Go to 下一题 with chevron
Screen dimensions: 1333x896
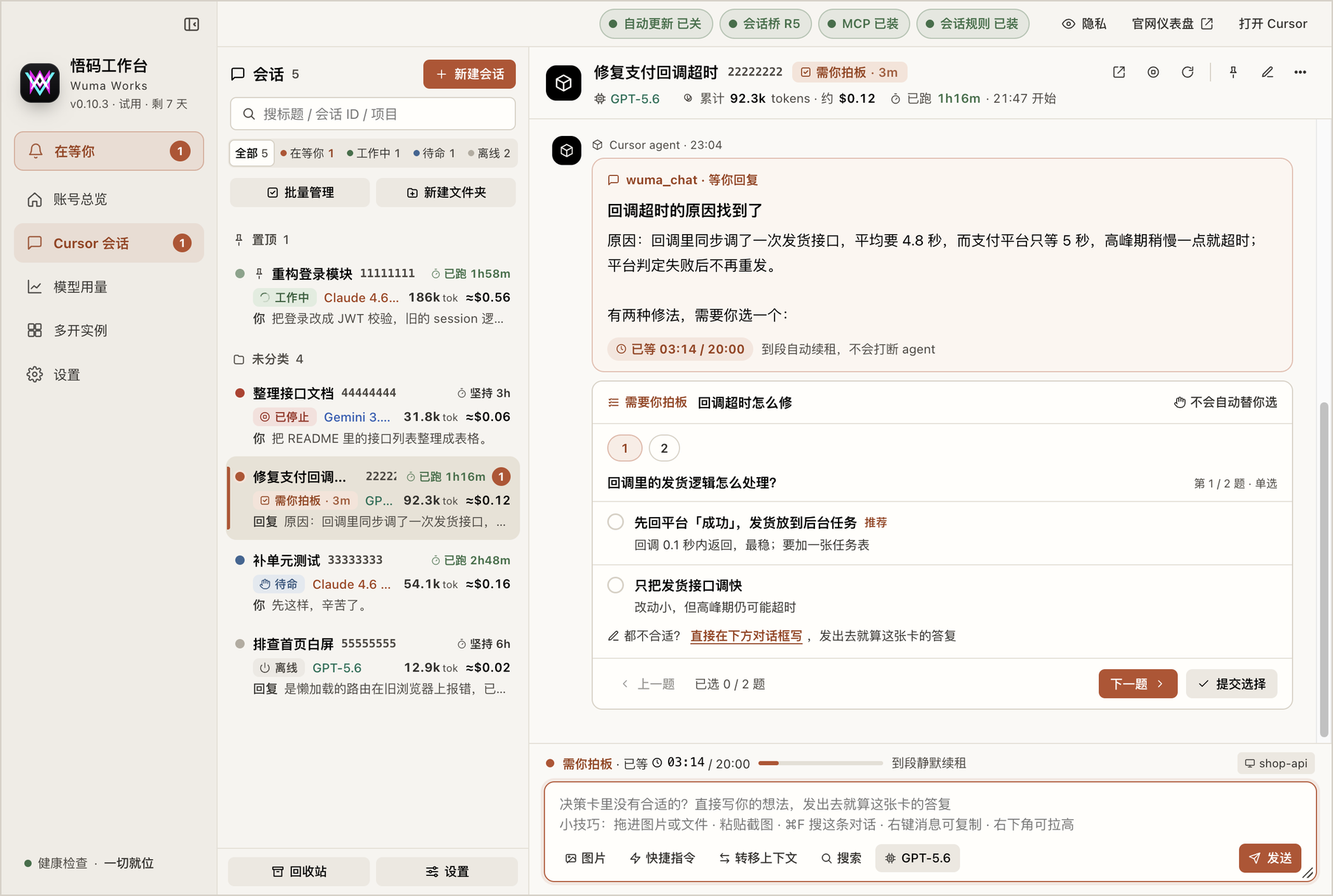tap(1137, 684)
